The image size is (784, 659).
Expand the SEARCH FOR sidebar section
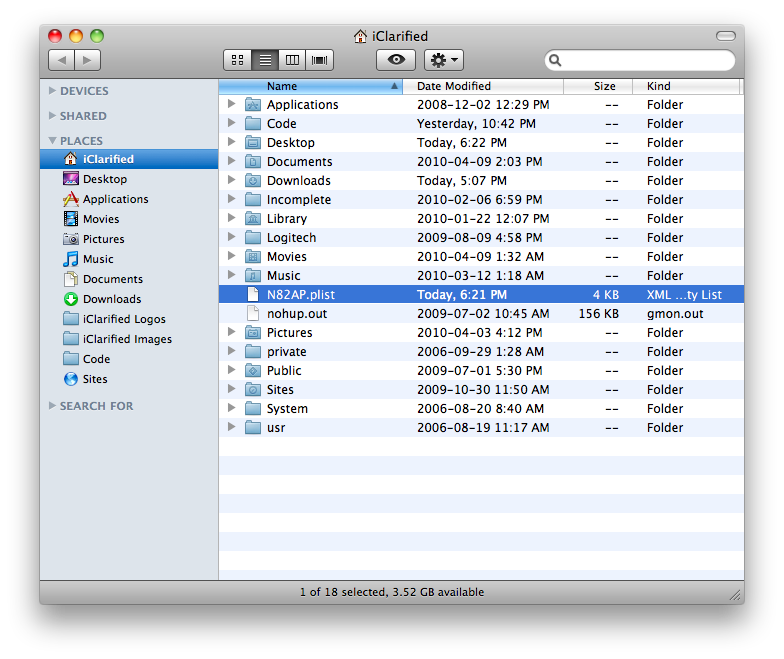click(x=53, y=406)
